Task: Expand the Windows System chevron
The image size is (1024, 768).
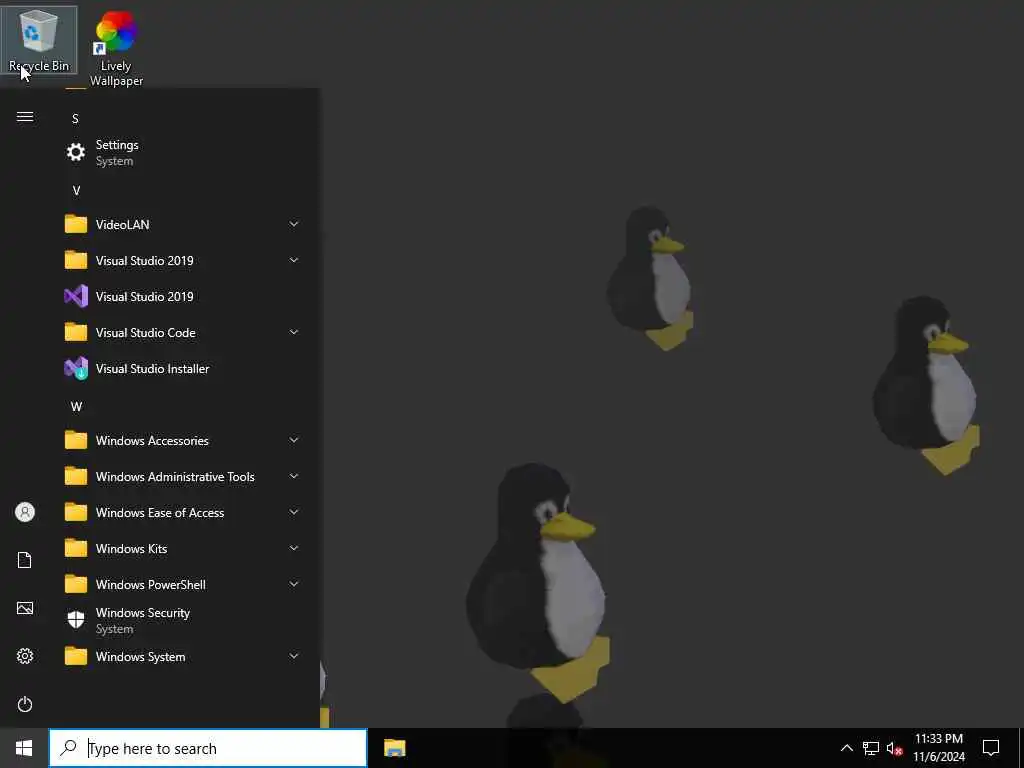Action: pos(294,656)
